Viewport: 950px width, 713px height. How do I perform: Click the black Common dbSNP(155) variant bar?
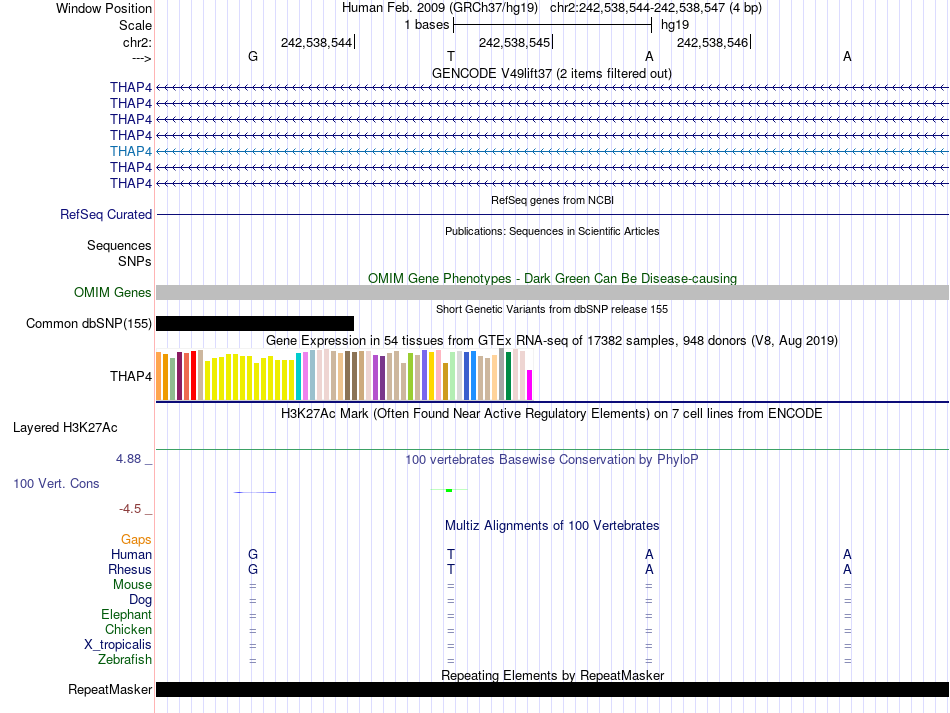(x=255, y=323)
